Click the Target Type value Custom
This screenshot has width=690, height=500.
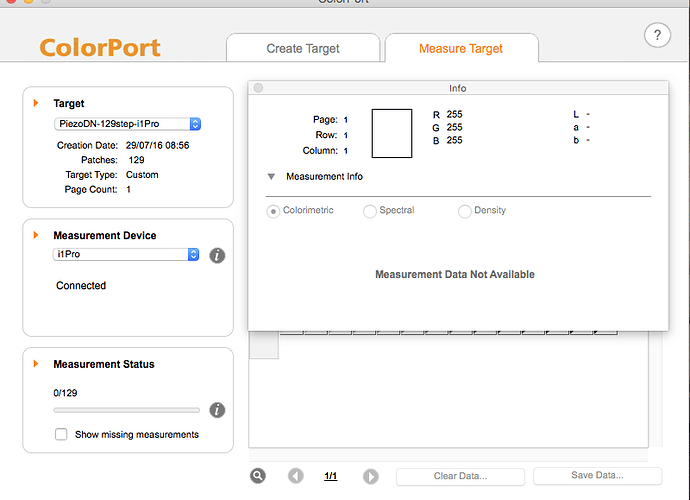click(x=142, y=175)
